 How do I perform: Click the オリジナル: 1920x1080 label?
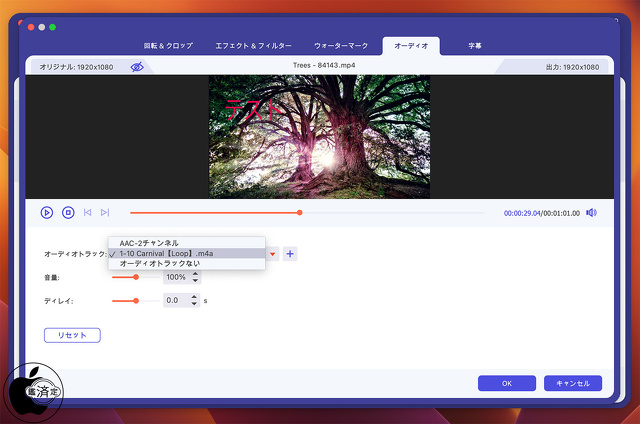pyautogui.click(x=76, y=67)
